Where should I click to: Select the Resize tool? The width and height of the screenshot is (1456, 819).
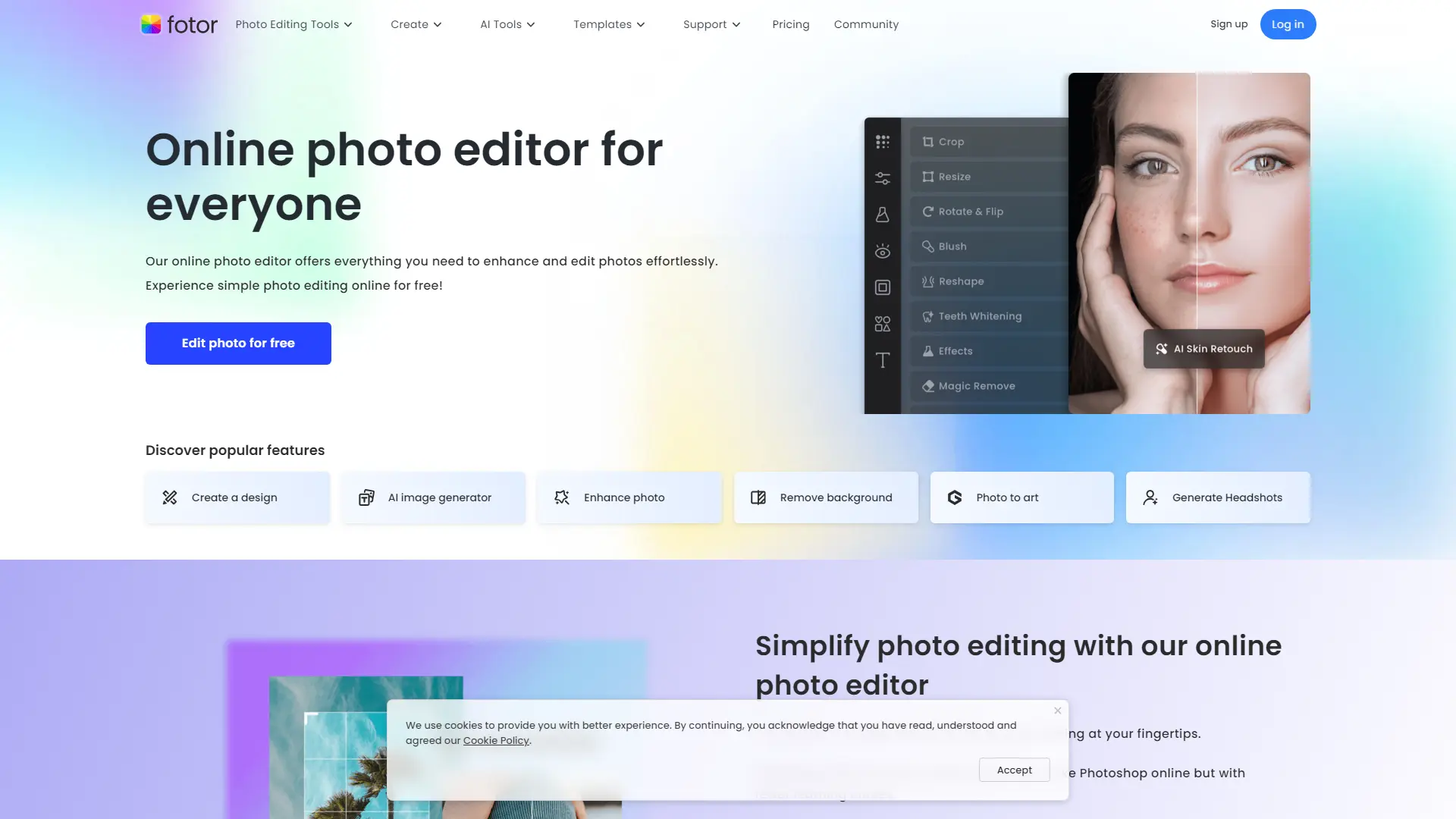(952, 177)
